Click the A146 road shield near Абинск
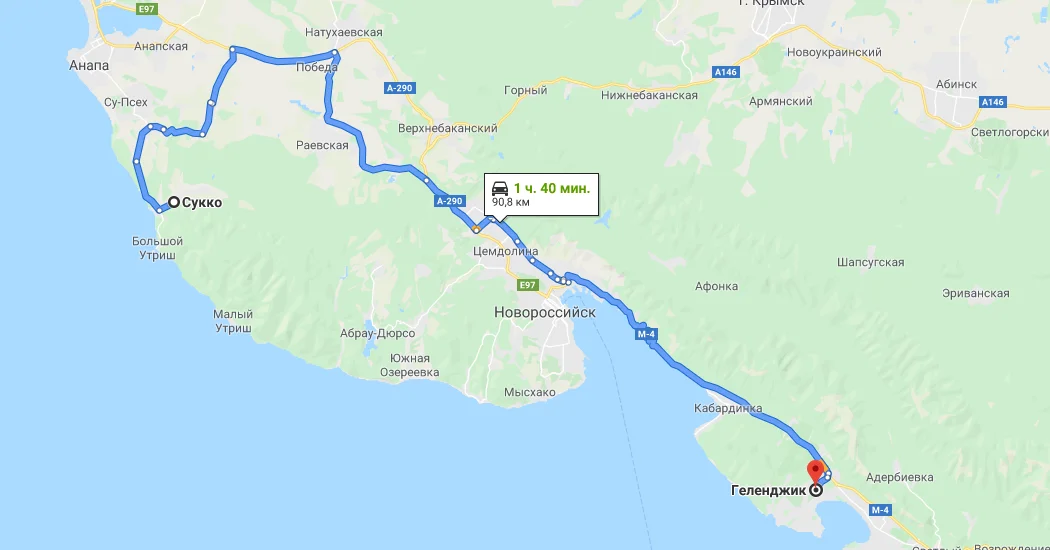The width and height of the screenshot is (1050, 550). point(992,102)
